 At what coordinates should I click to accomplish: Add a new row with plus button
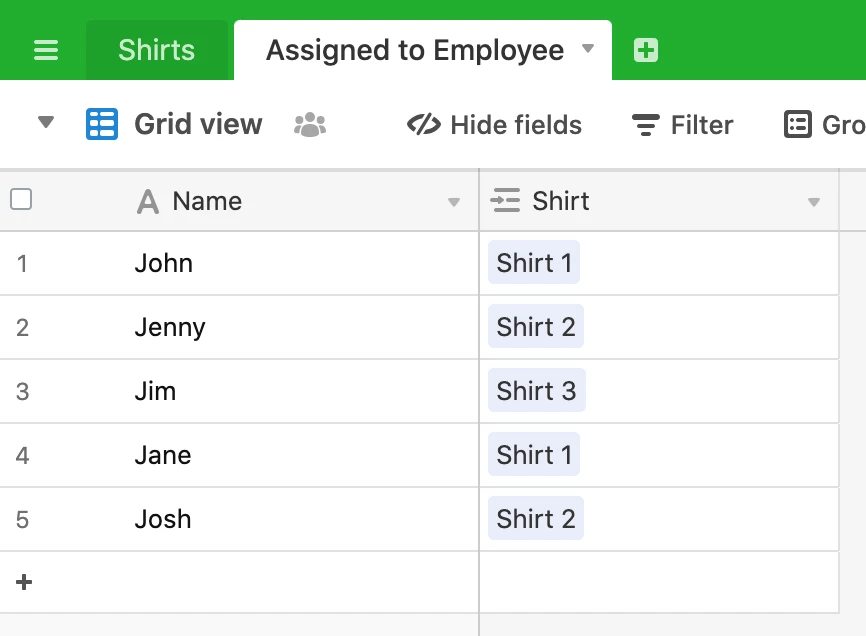[24, 582]
